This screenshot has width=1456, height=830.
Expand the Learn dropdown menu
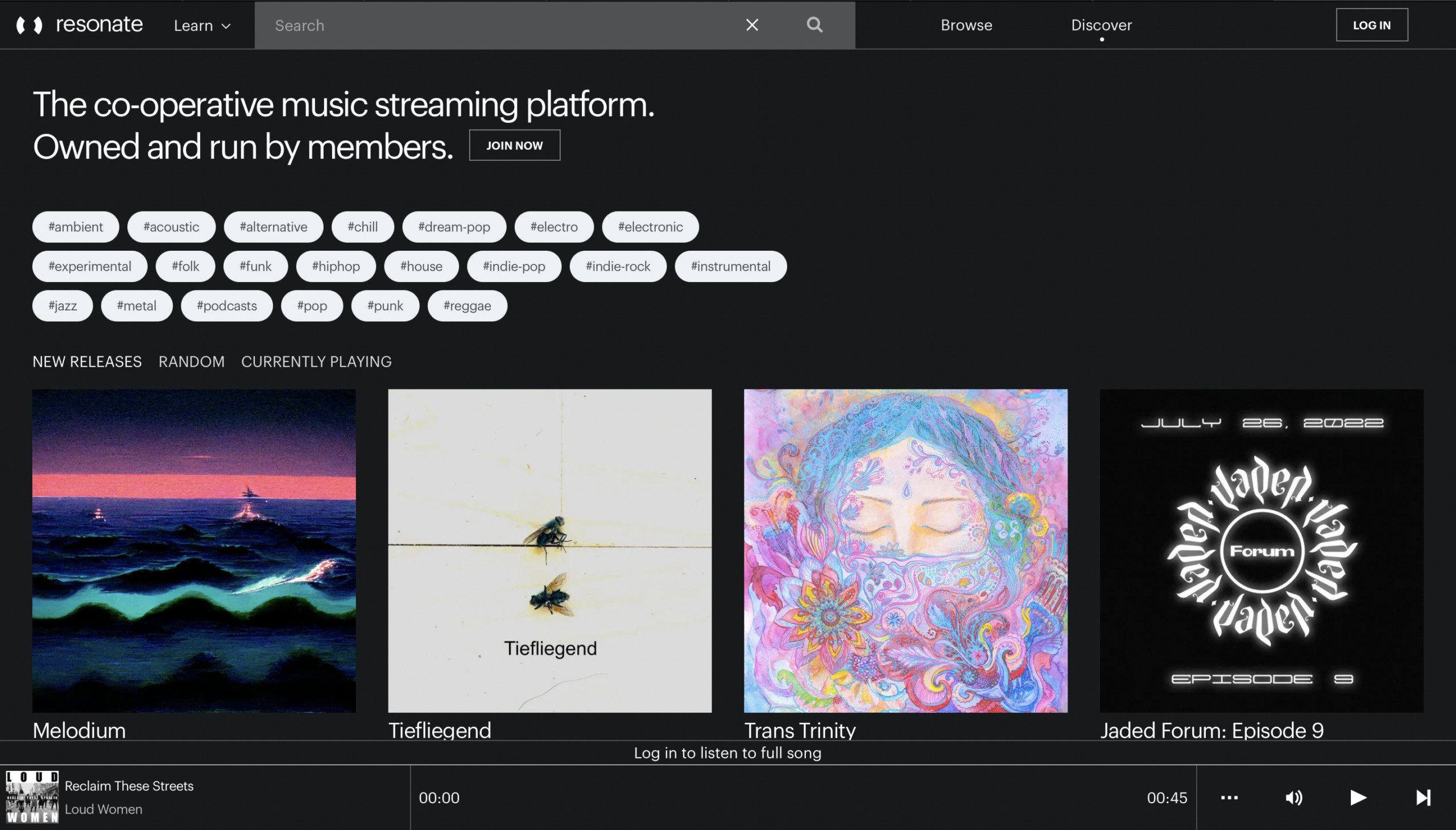click(x=202, y=25)
